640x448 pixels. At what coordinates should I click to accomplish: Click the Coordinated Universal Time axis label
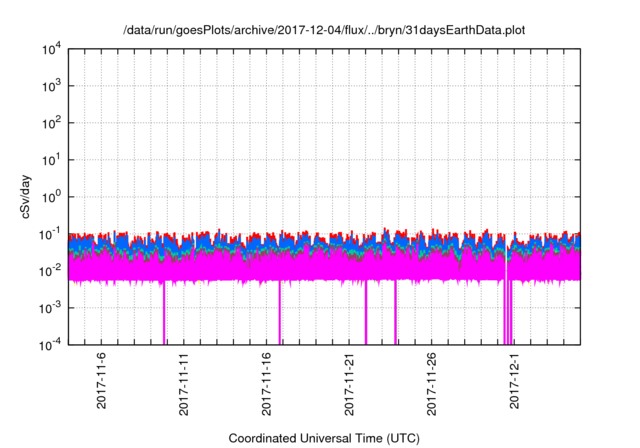click(323, 438)
